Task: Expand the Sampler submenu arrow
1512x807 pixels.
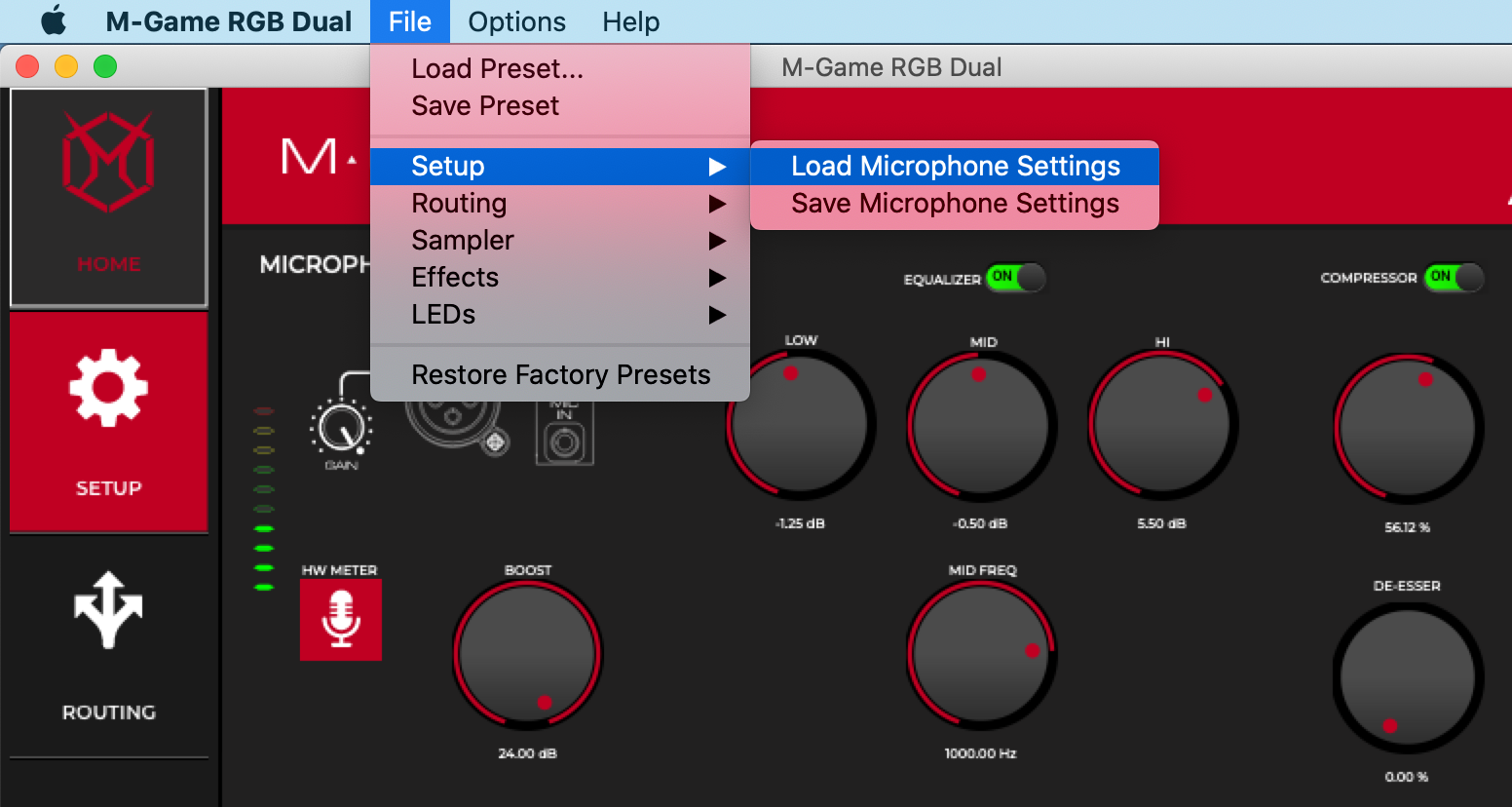Action: click(x=718, y=241)
